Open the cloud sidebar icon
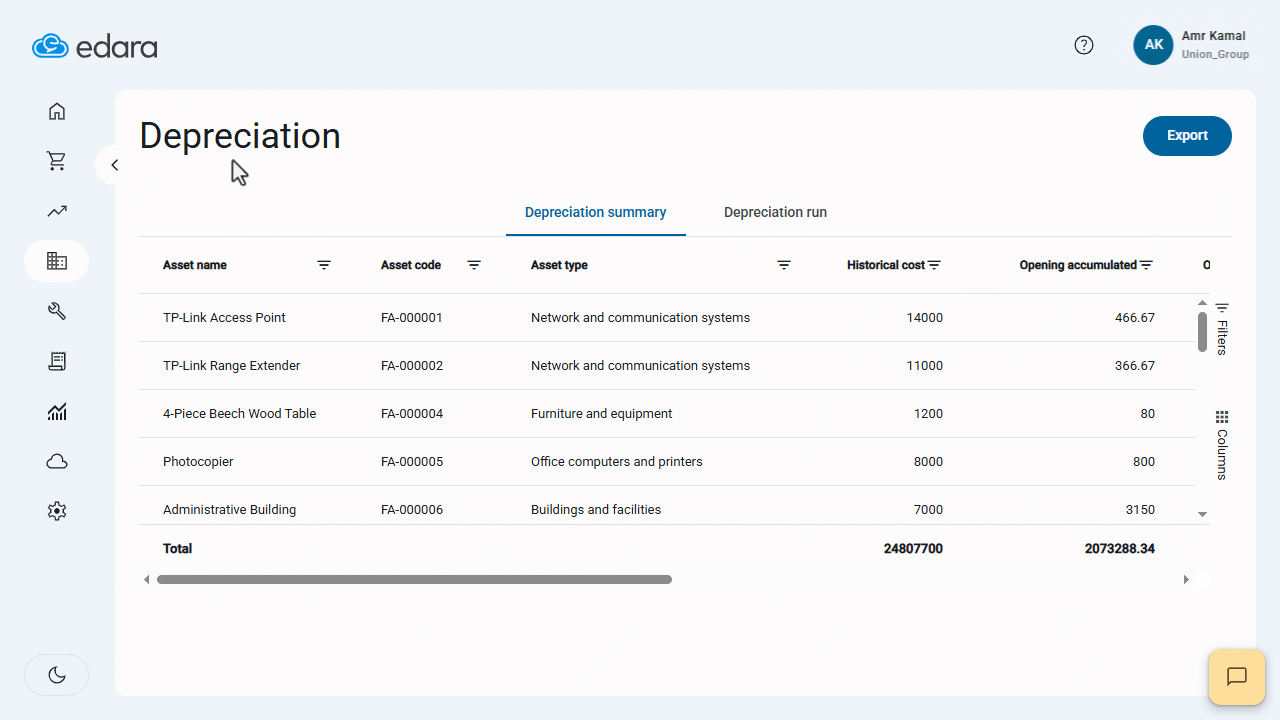Screen dimensions: 1280x720 (x=57, y=461)
